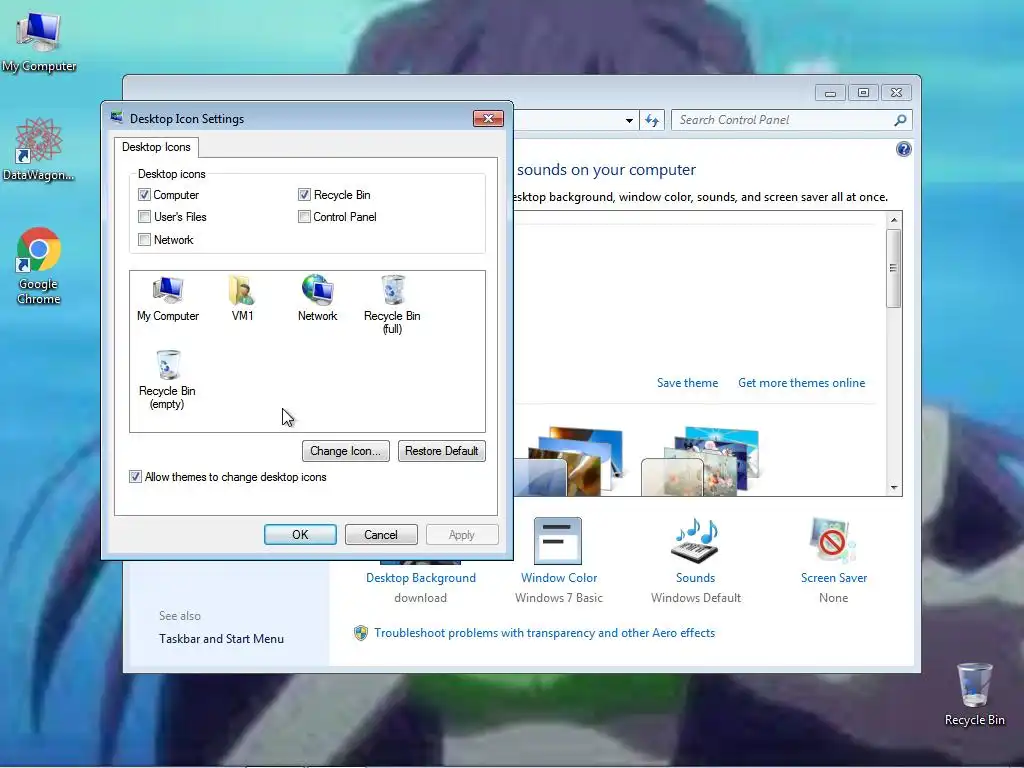Enable the User's Files checkbox
This screenshot has width=1024, height=768.
pos(144,217)
